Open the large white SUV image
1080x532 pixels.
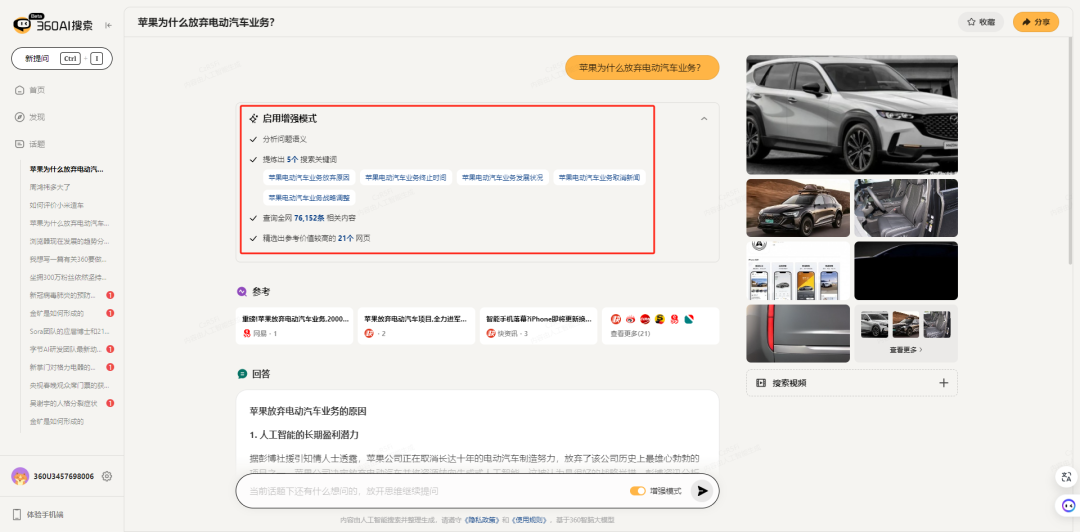pyautogui.click(x=851, y=115)
